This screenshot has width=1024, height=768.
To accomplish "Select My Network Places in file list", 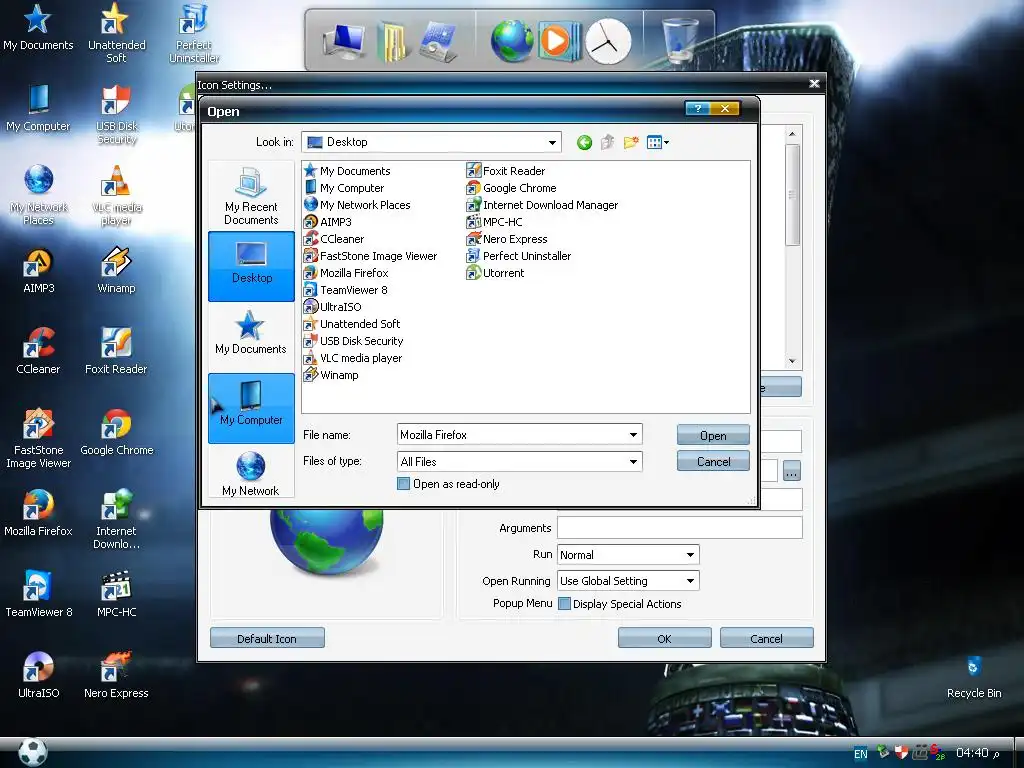I will [x=358, y=205].
